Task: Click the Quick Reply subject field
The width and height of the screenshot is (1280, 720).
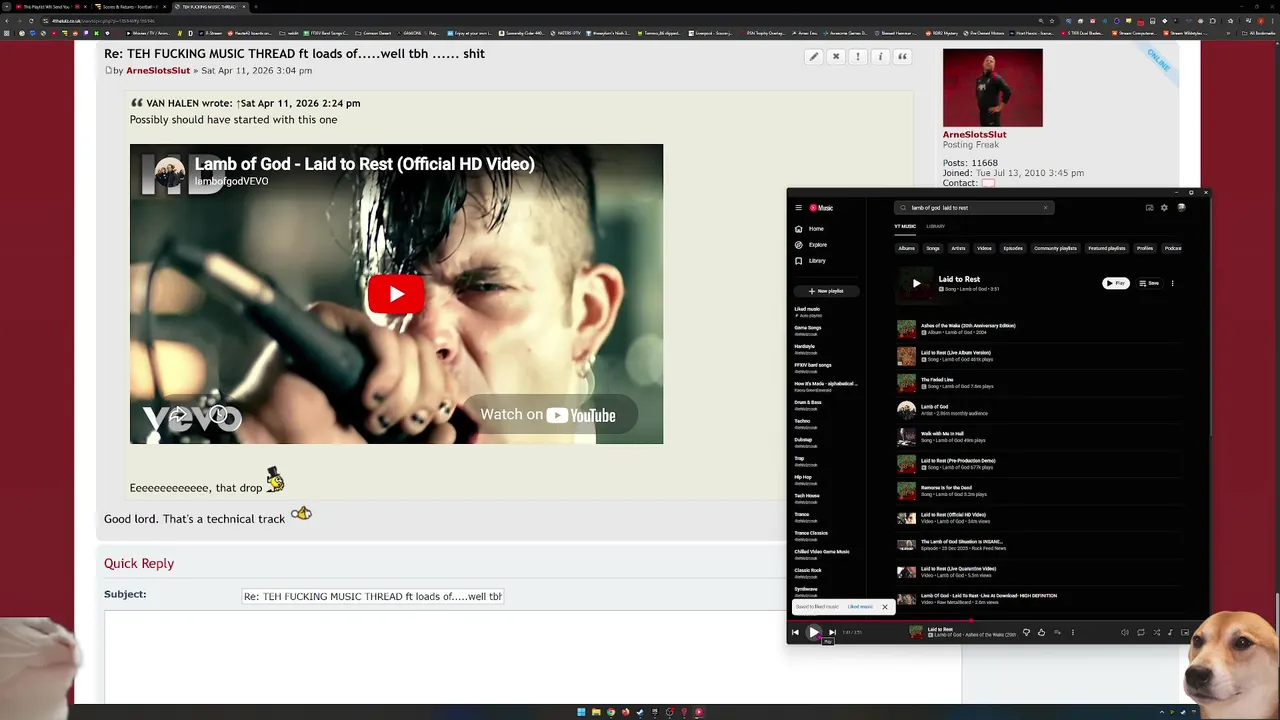Action: (x=373, y=596)
